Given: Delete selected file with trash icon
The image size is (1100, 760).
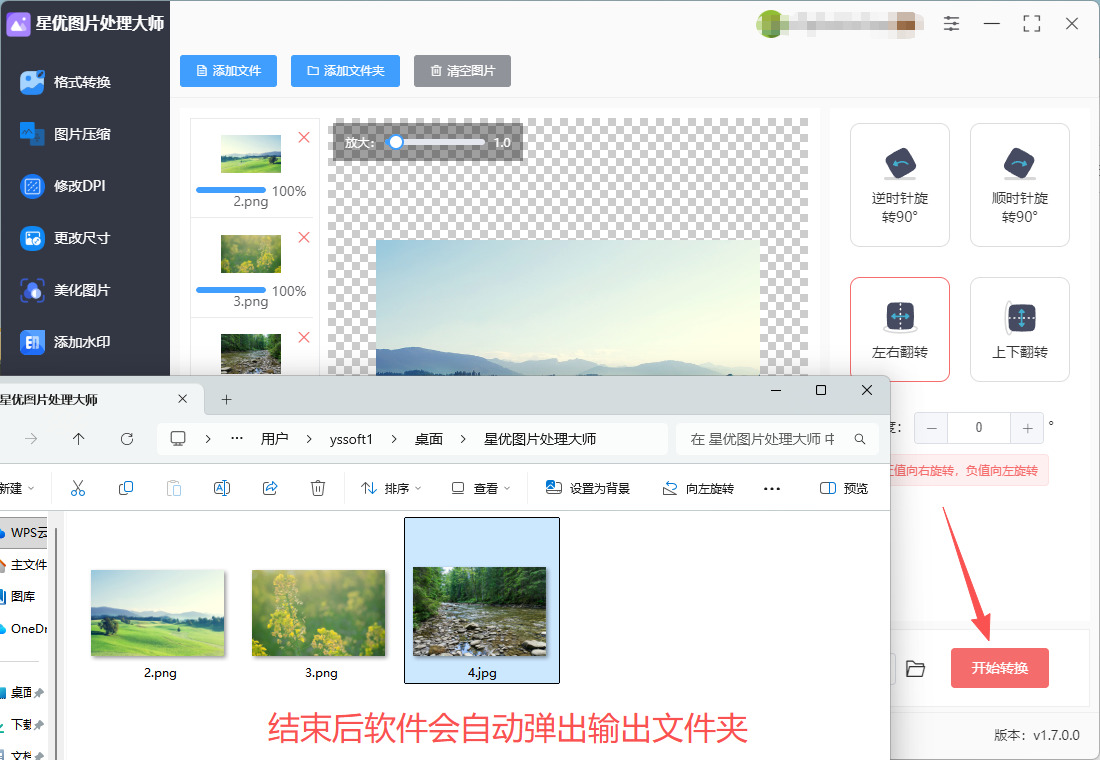Looking at the screenshot, I should click(318, 488).
